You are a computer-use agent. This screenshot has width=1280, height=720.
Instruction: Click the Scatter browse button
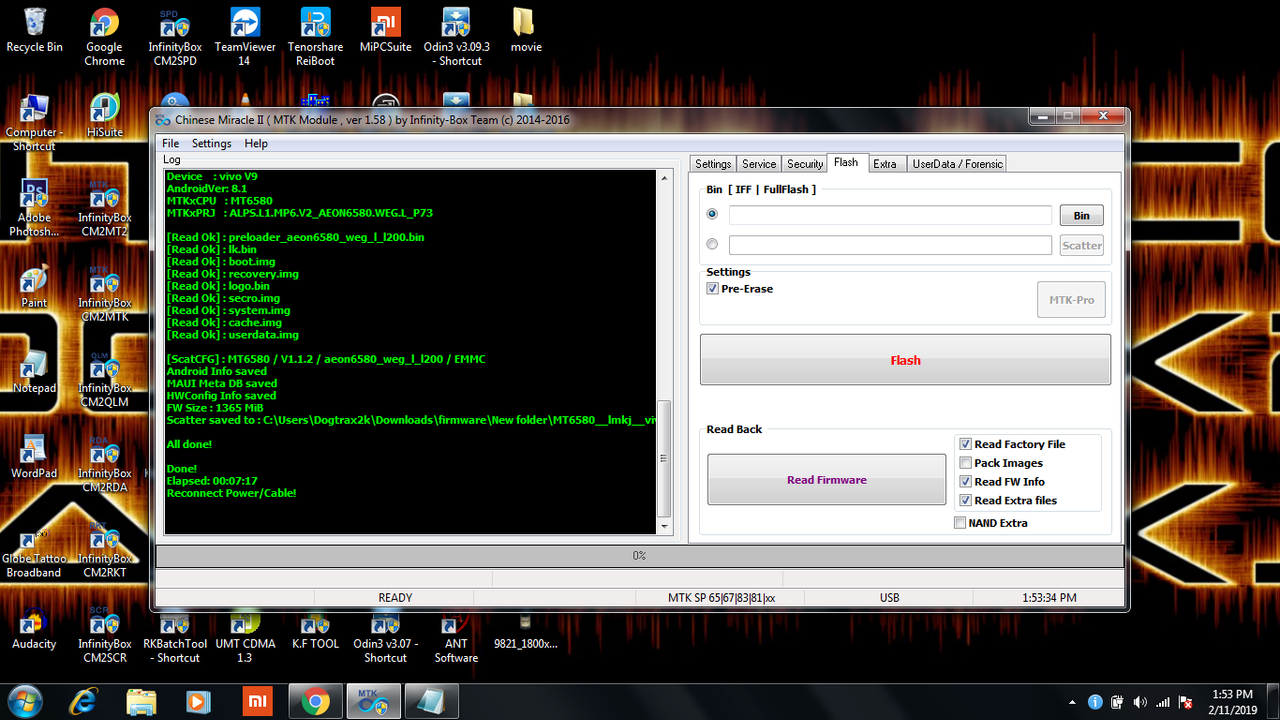pyautogui.click(x=1081, y=245)
